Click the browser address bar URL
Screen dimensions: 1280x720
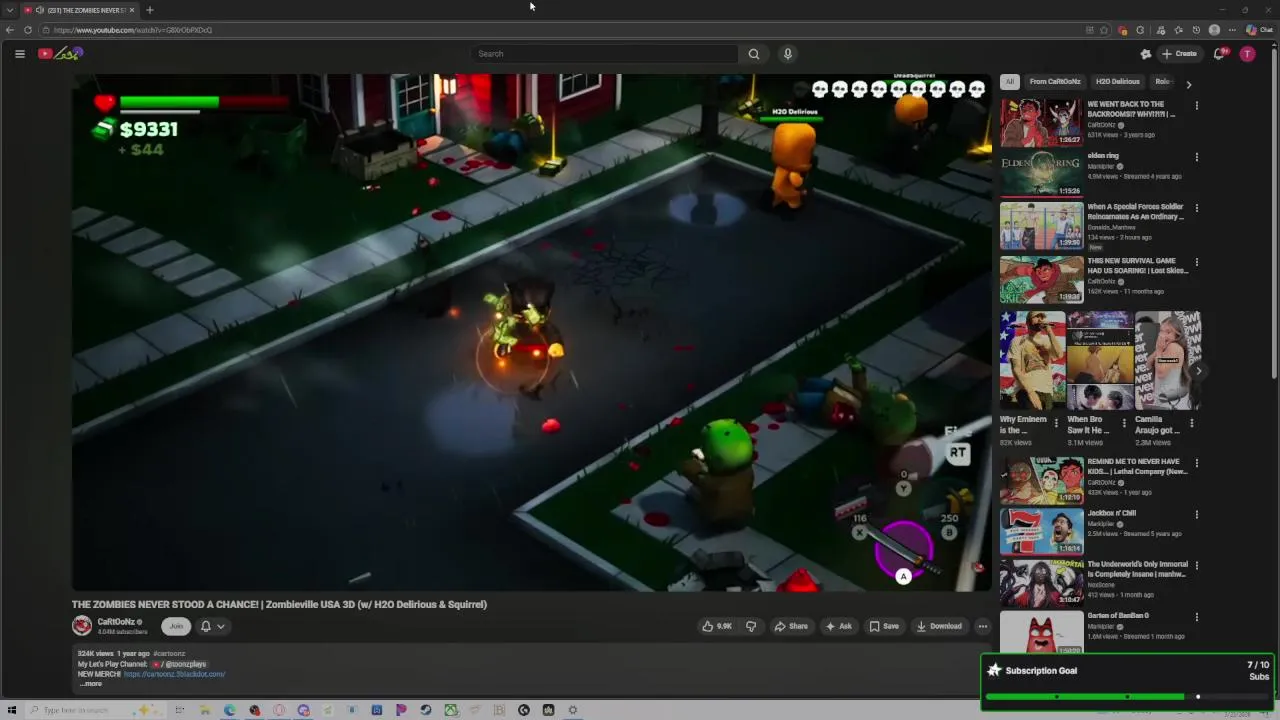[133, 30]
